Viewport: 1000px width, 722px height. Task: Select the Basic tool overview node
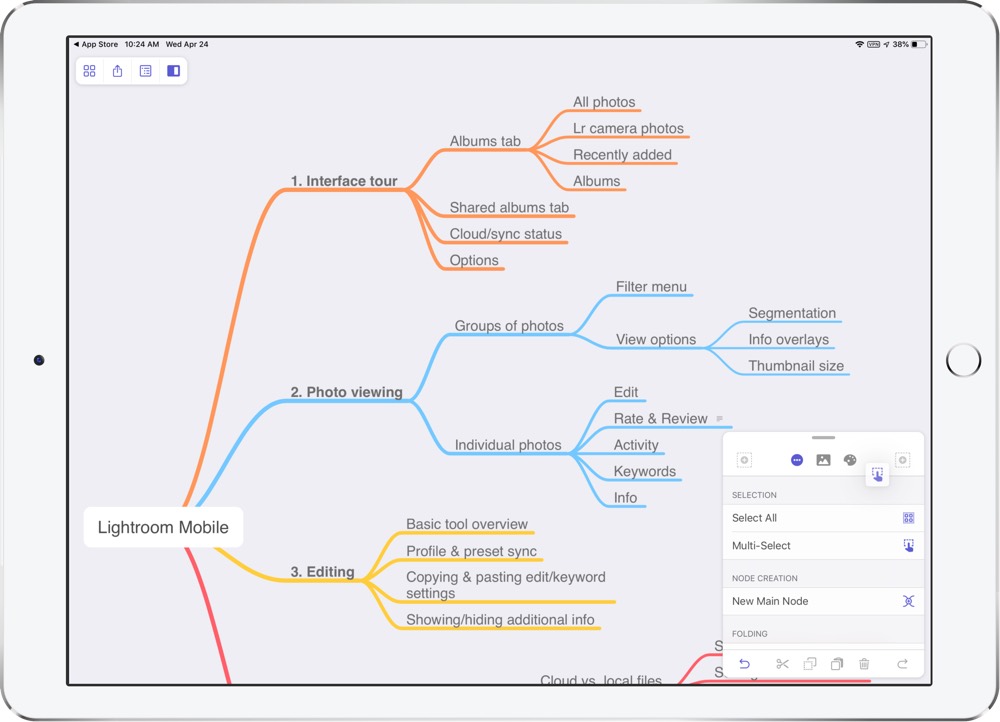[x=467, y=524]
